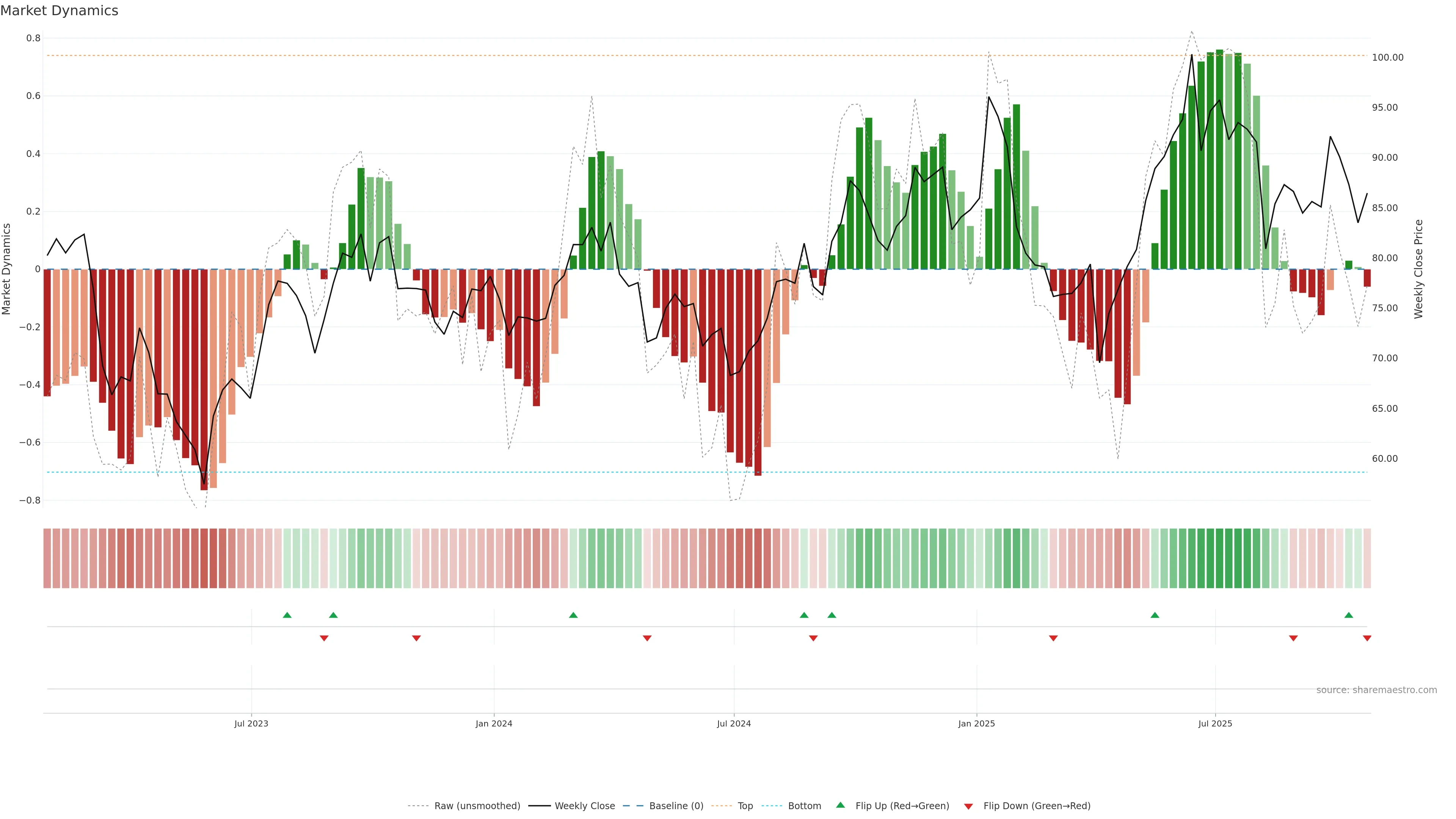Image resolution: width=1456 pixels, height=819 pixels.
Task: Click the green flip-up marker between Jan and Jul 2024
Action: click(x=573, y=615)
